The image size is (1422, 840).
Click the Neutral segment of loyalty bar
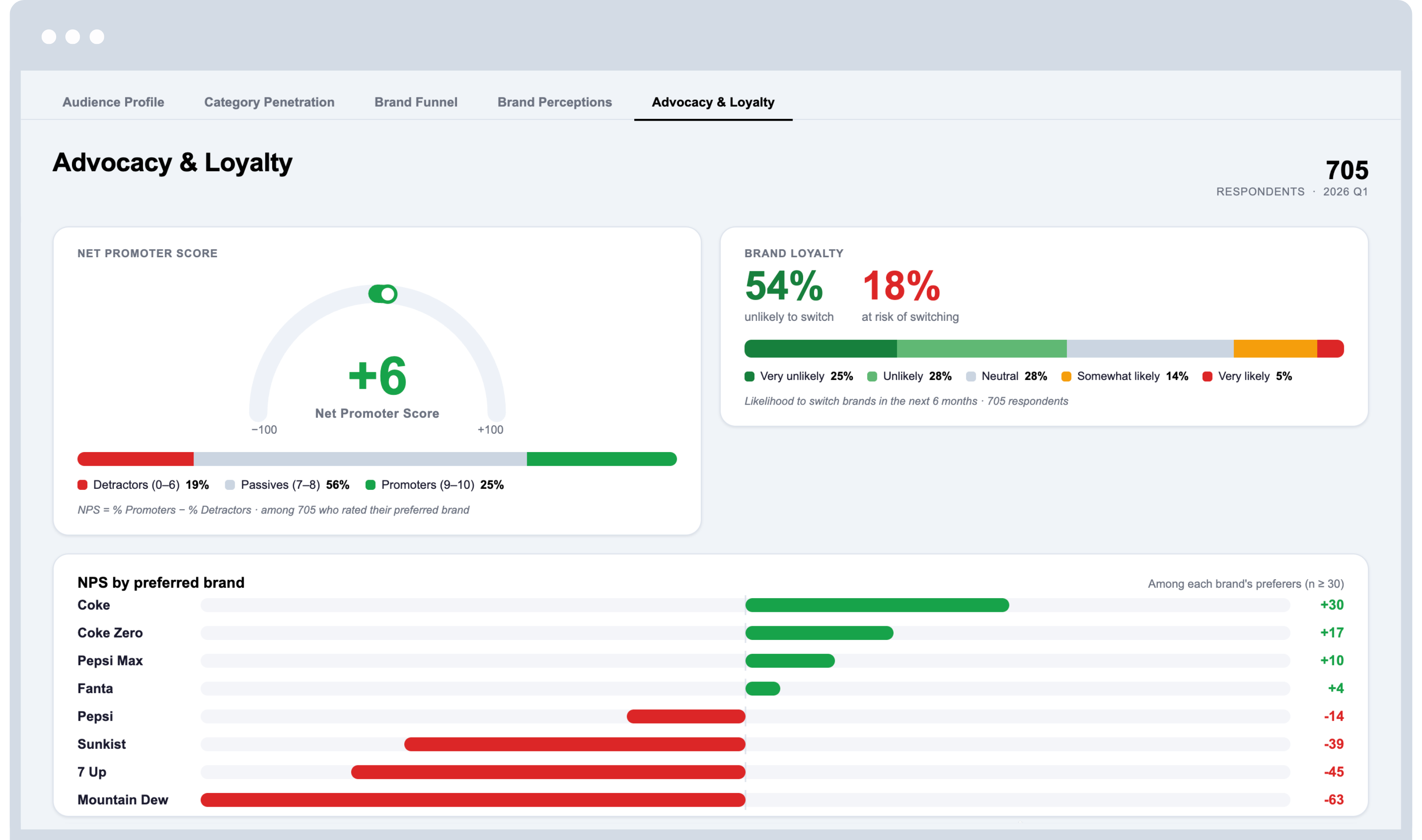1150,348
